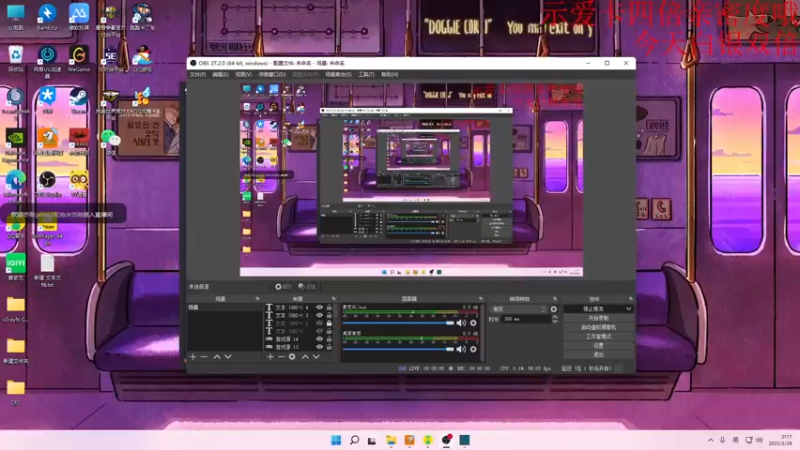This screenshot has width=800, height=450.
Task: Mute the 麦克风/Aux speaker icon
Action: (461, 323)
